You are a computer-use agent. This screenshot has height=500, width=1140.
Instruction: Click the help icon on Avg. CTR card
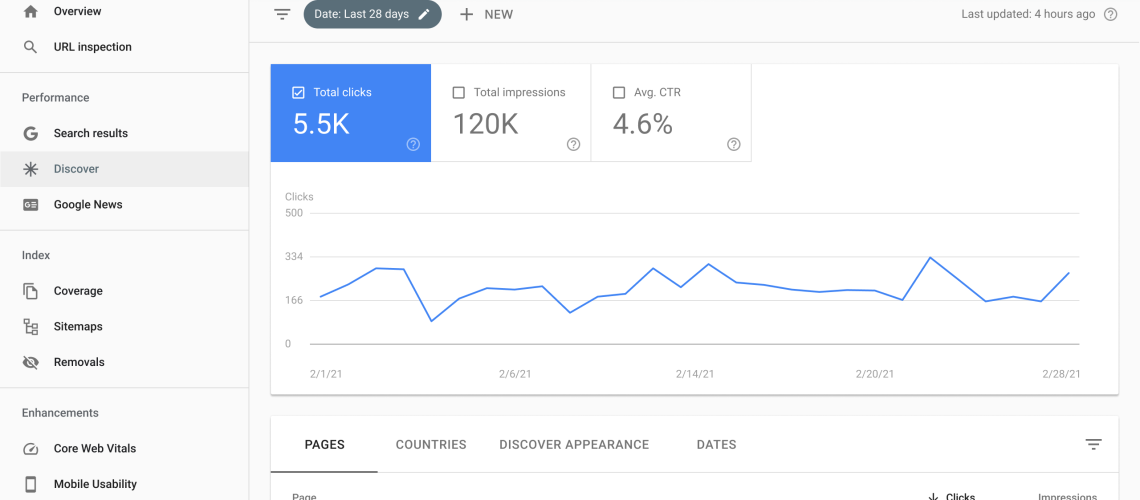click(x=733, y=144)
